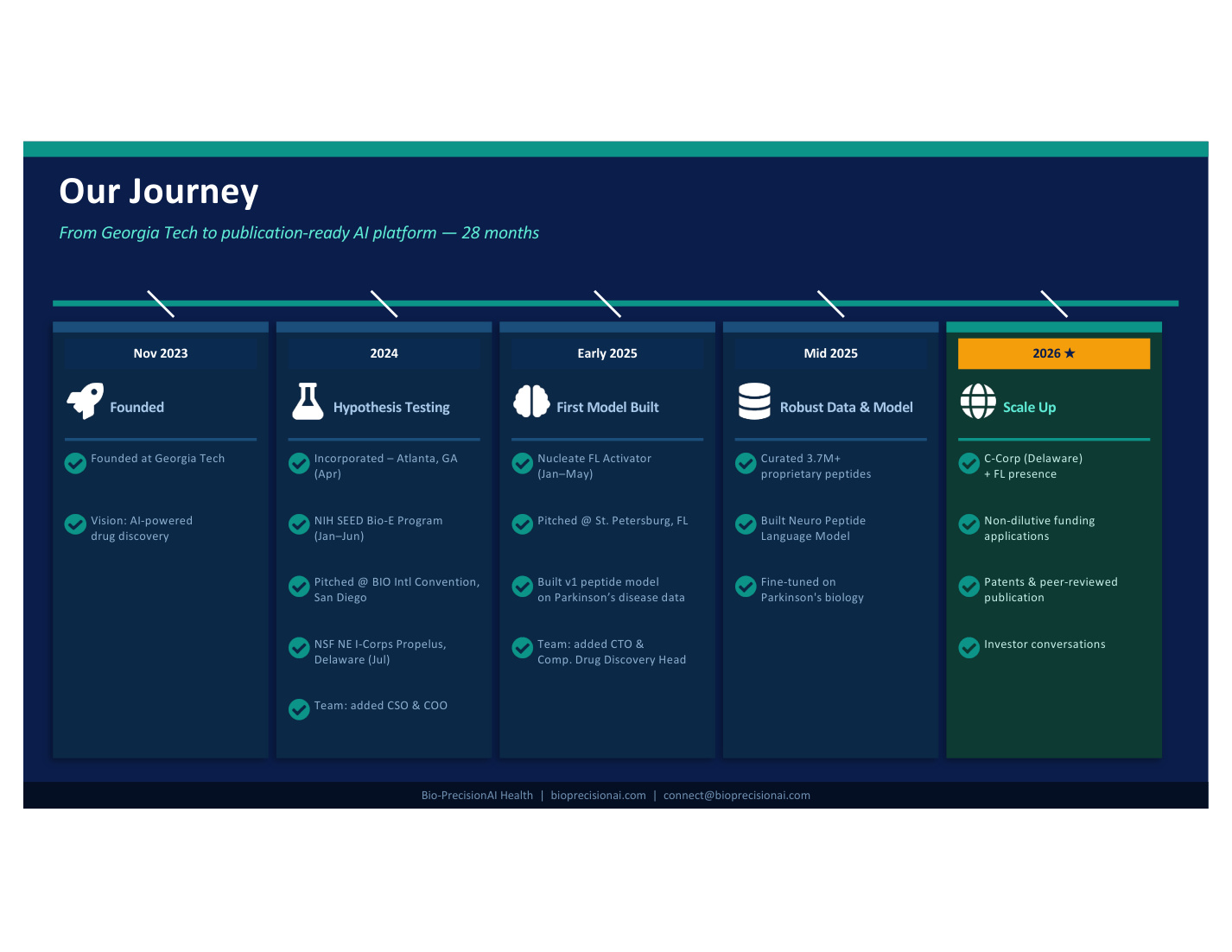Select the globe icon beside Scale Up

978,402
